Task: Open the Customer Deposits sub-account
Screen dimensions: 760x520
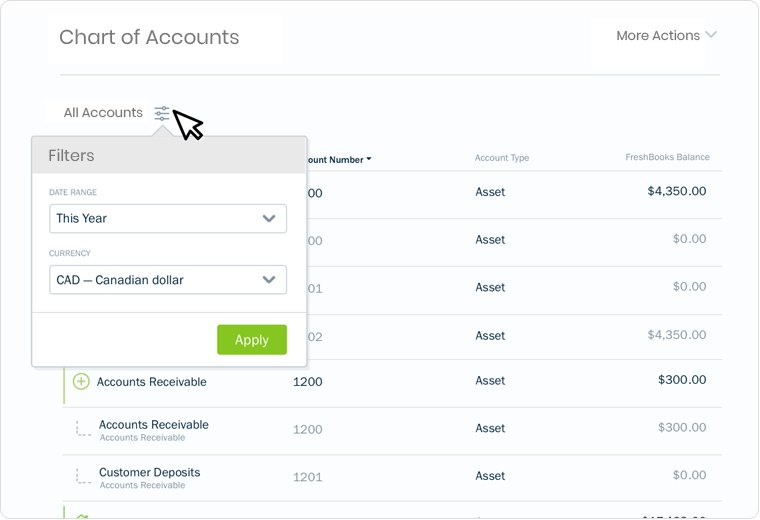Action: tap(149, 473)
